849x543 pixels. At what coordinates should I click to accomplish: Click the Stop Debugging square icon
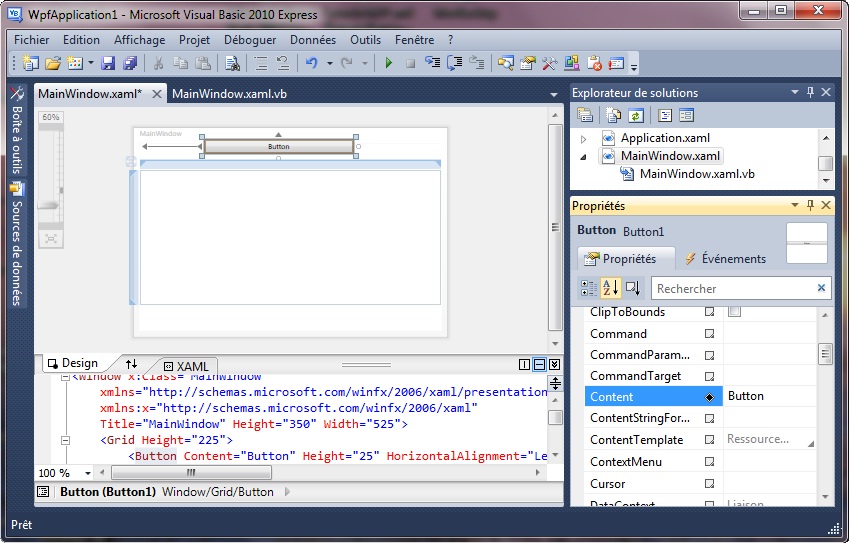tap(410, 64)
